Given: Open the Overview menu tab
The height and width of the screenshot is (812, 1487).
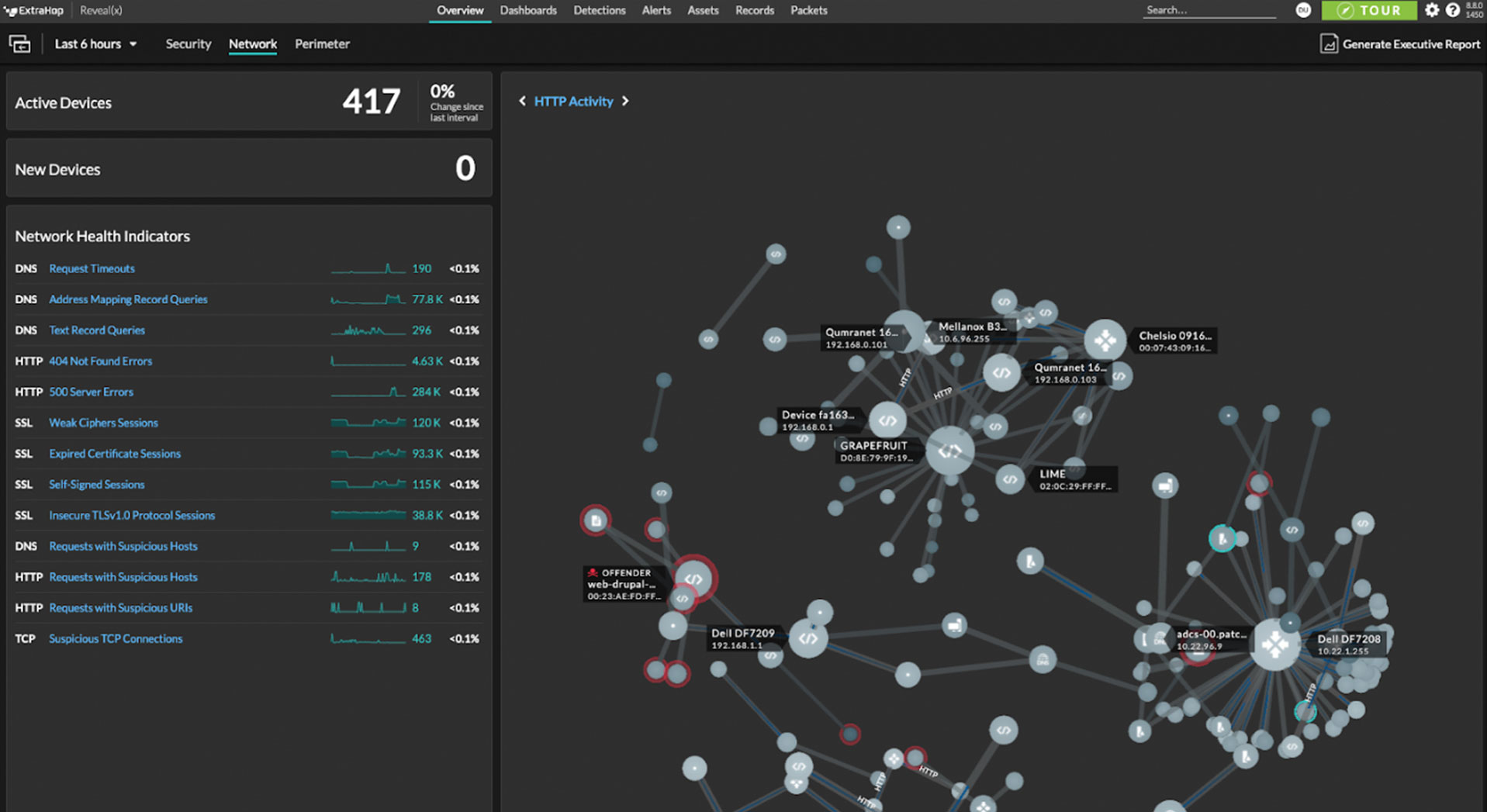Looking at the screenshot, I should pyautogui.click(x=460, y=11).
